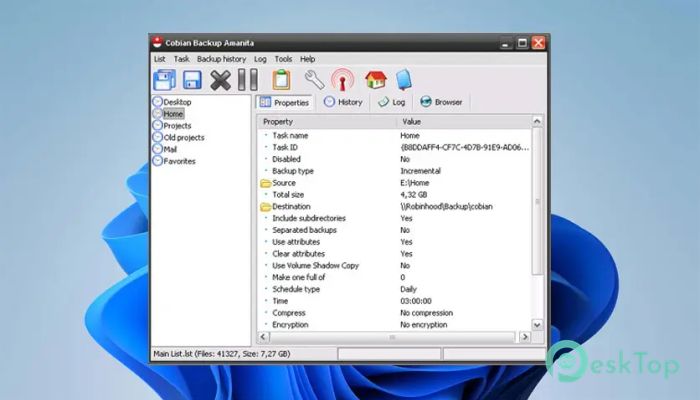The height and width of the screenshot is (400, 700).
Task: Select the Projects task in list
Action: [177, 126]
